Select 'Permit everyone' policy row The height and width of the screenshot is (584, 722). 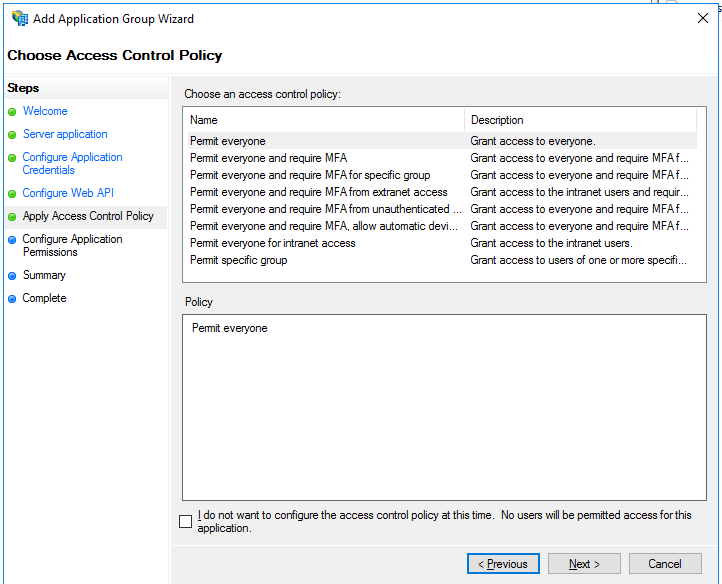coord(228,141)
